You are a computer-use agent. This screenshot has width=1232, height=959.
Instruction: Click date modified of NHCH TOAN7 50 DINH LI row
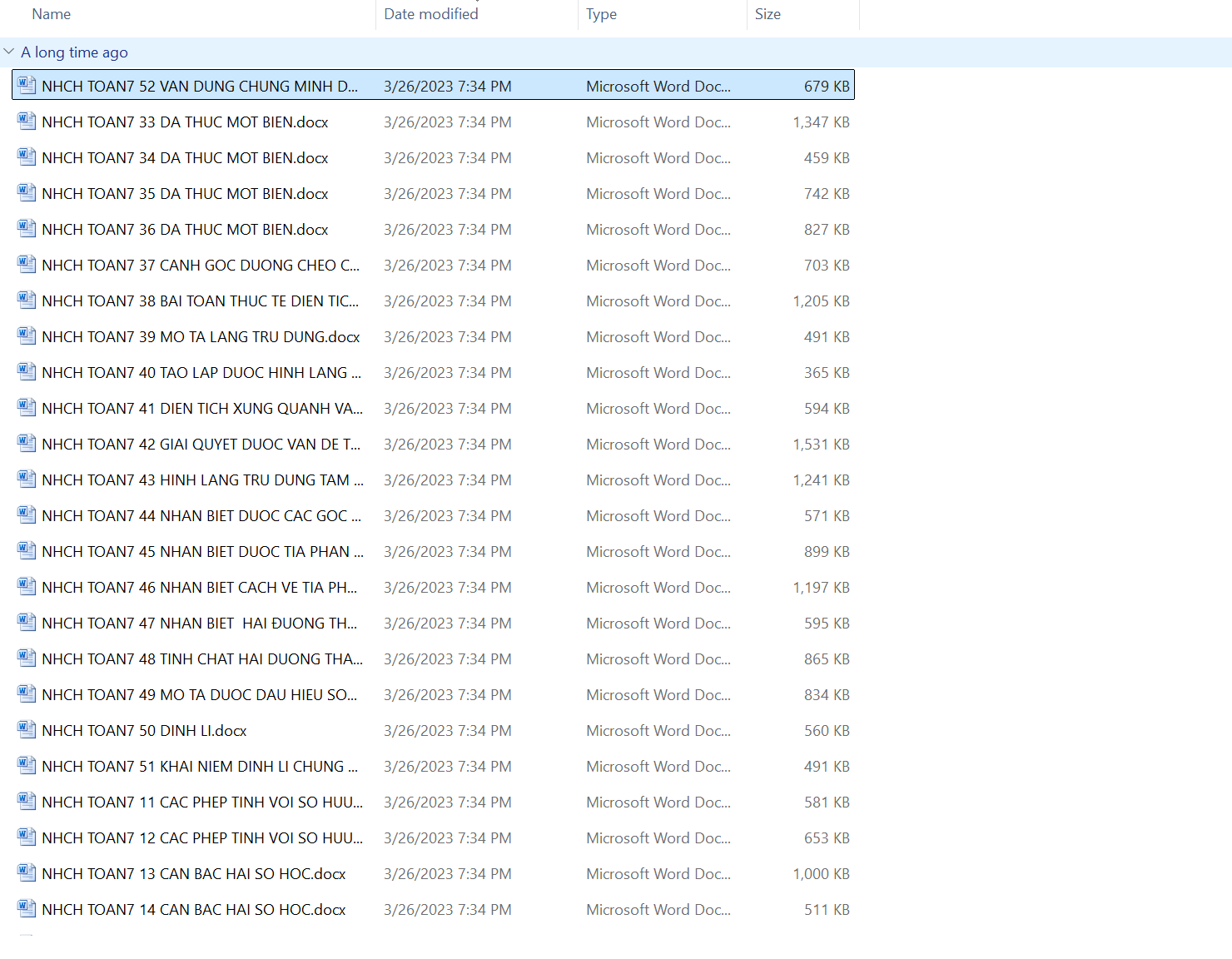click(x=448, y=731)
